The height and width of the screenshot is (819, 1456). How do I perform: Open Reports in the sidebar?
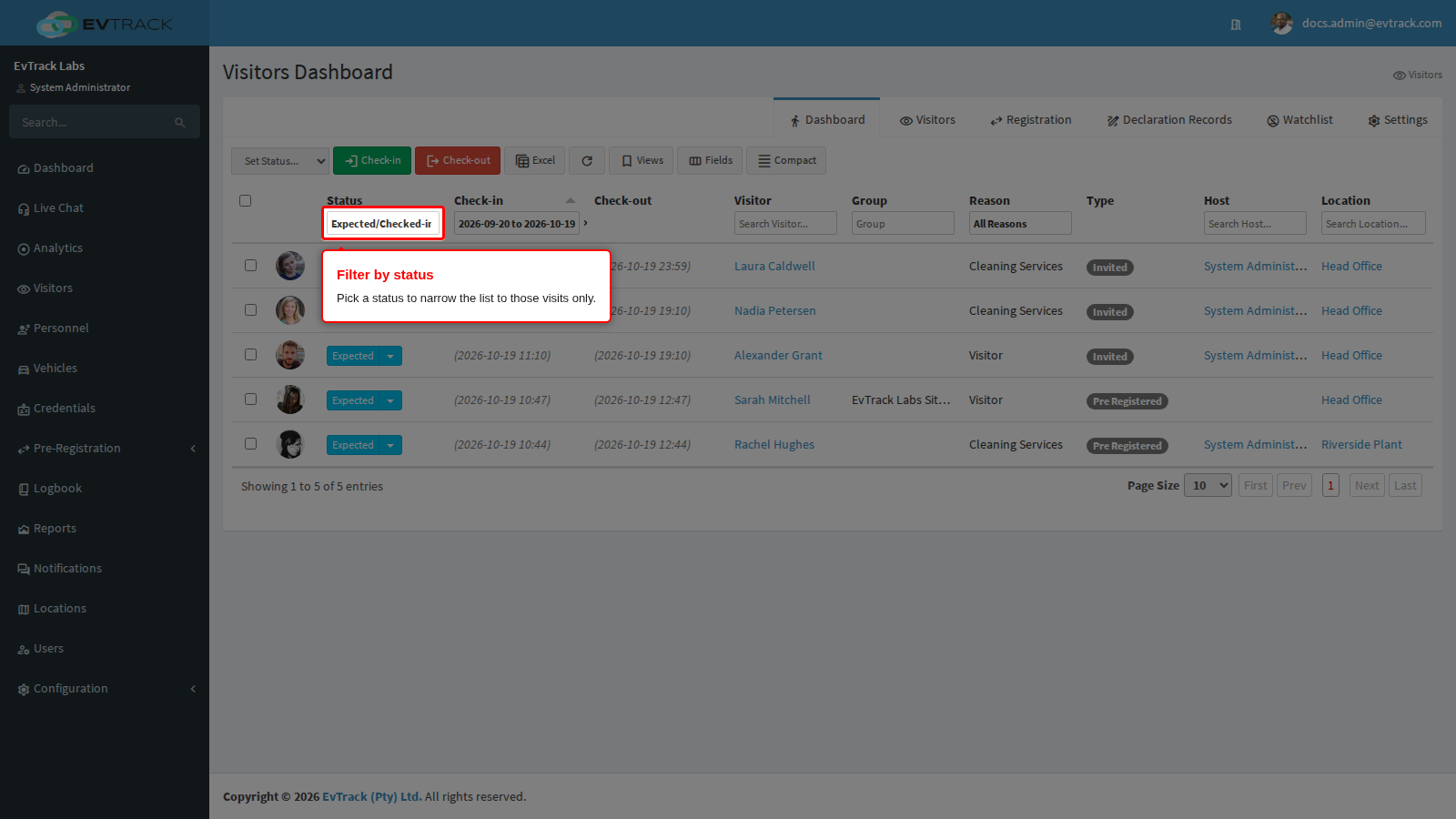[x=55, y=529]
